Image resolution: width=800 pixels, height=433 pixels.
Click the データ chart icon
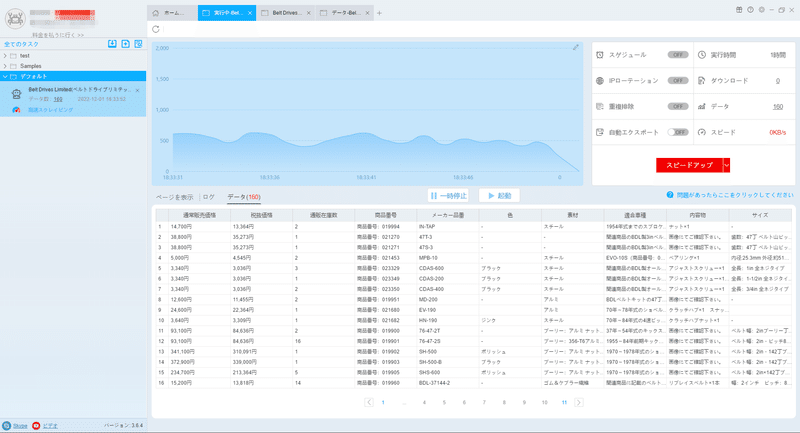(x=702, y=106)
